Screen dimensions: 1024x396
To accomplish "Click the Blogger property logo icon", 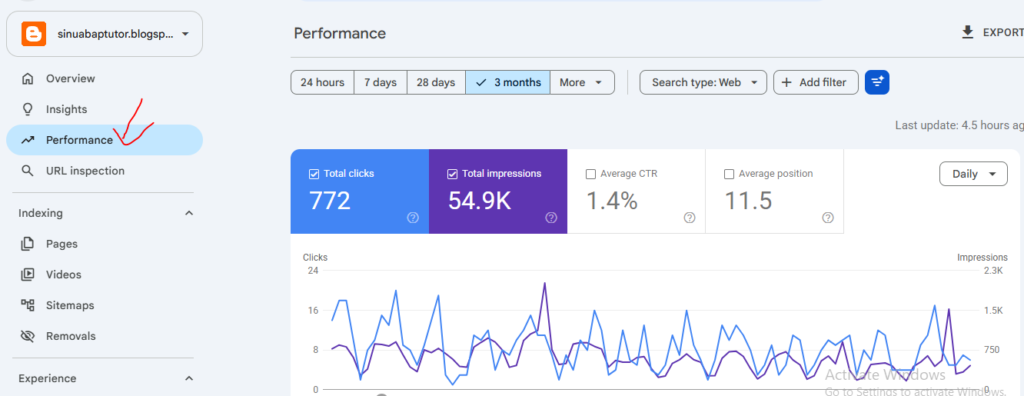I will [x=33, y=33].
